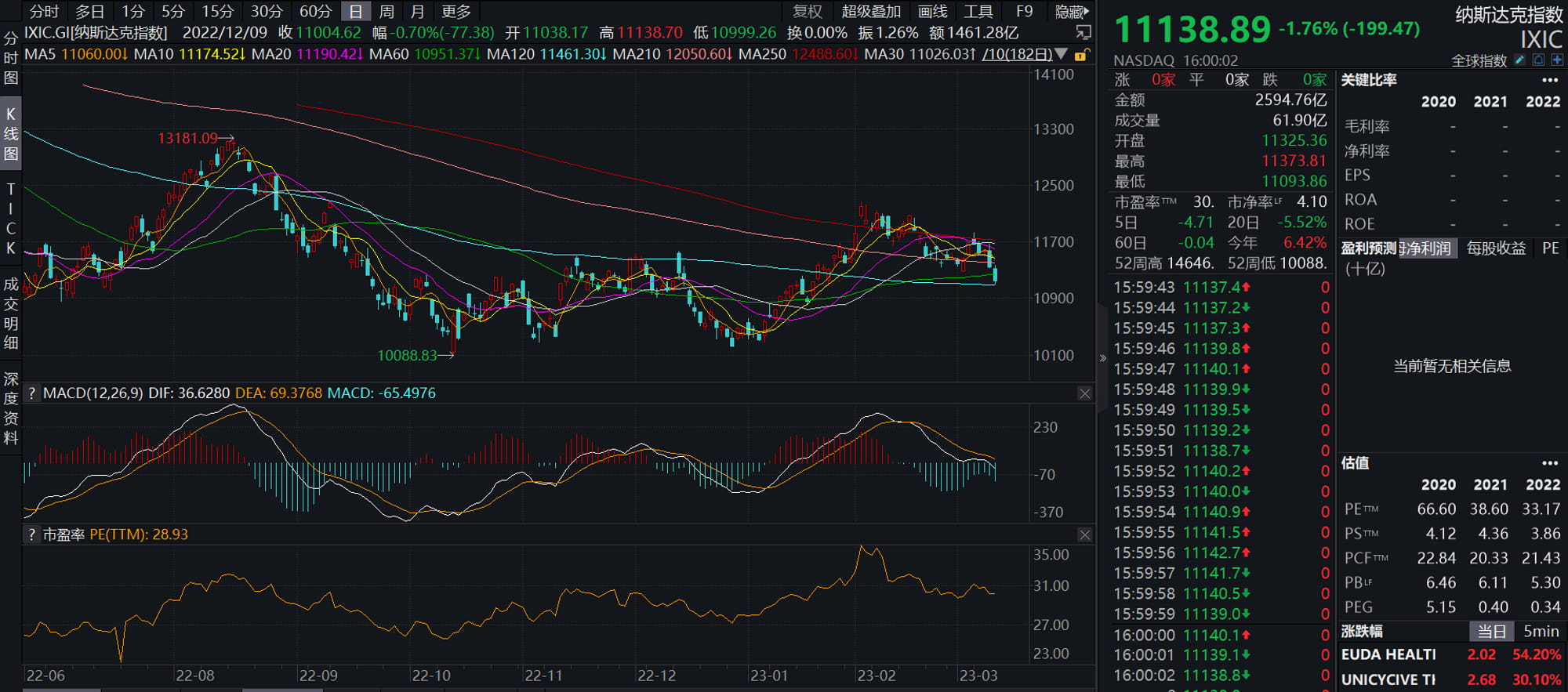This screenshot has height=692, width=1568.
Task: Click the 10088.83 low price marker
Action: pos(407,355)
